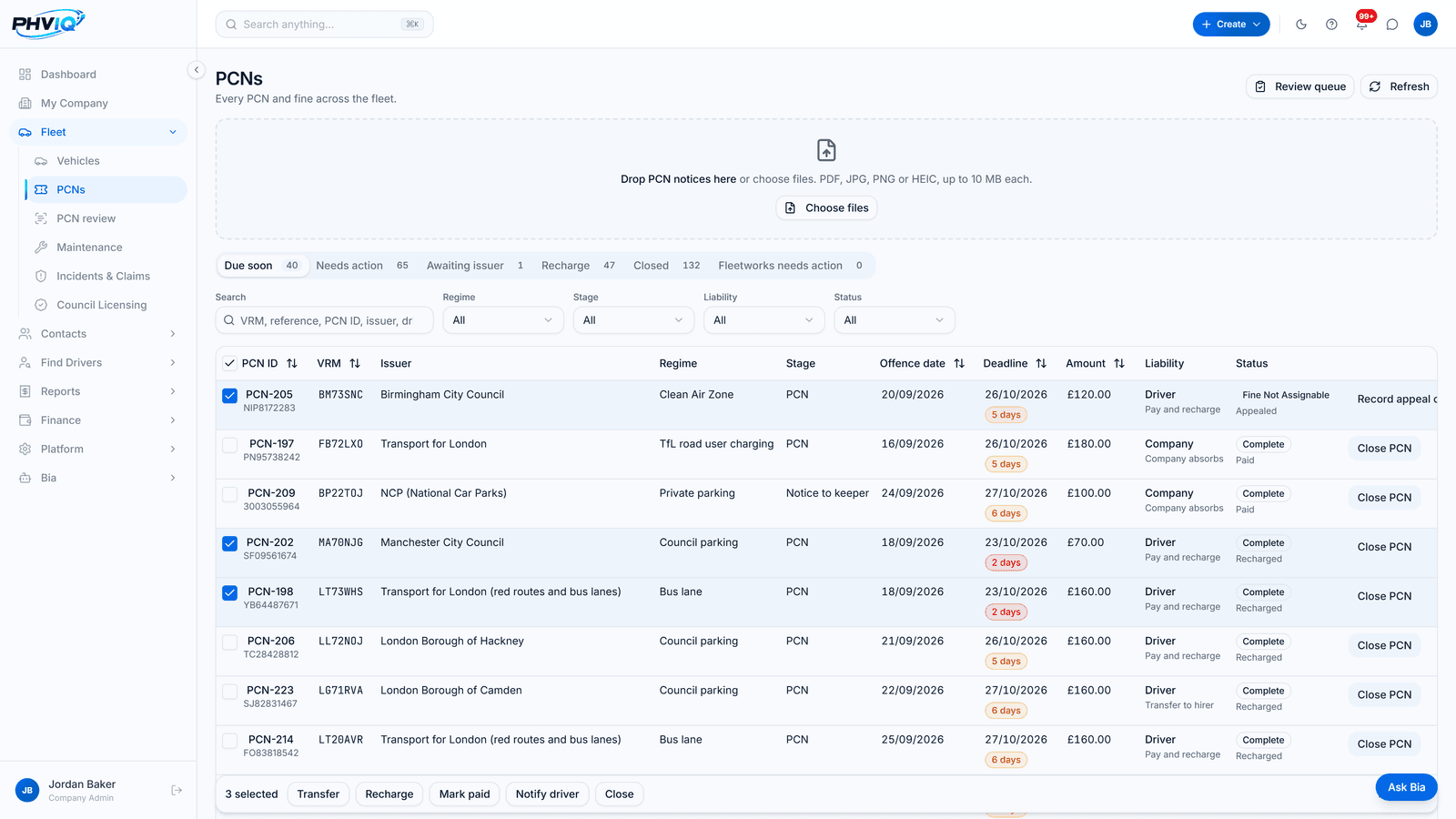1456x819 pixels.
Task: Switch to the Needs action tab
Action: point(362,266)
